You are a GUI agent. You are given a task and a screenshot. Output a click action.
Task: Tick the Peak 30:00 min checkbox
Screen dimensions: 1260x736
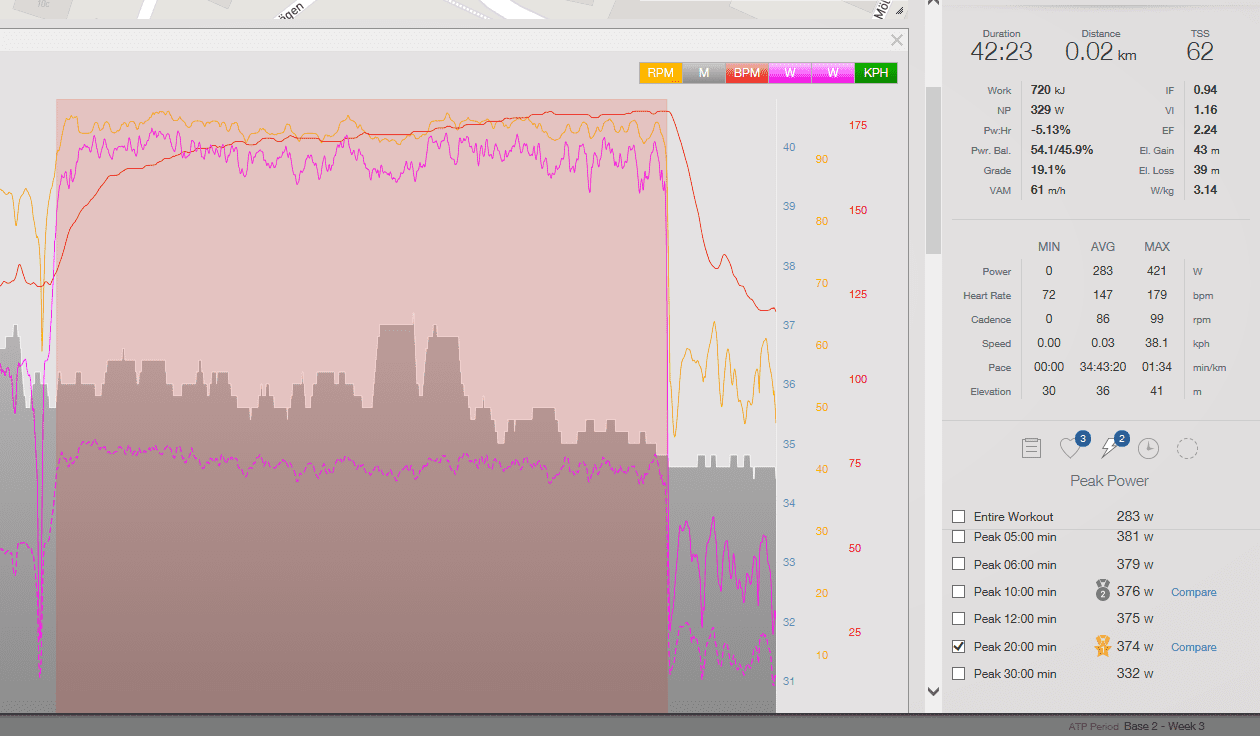coord(959,674)
